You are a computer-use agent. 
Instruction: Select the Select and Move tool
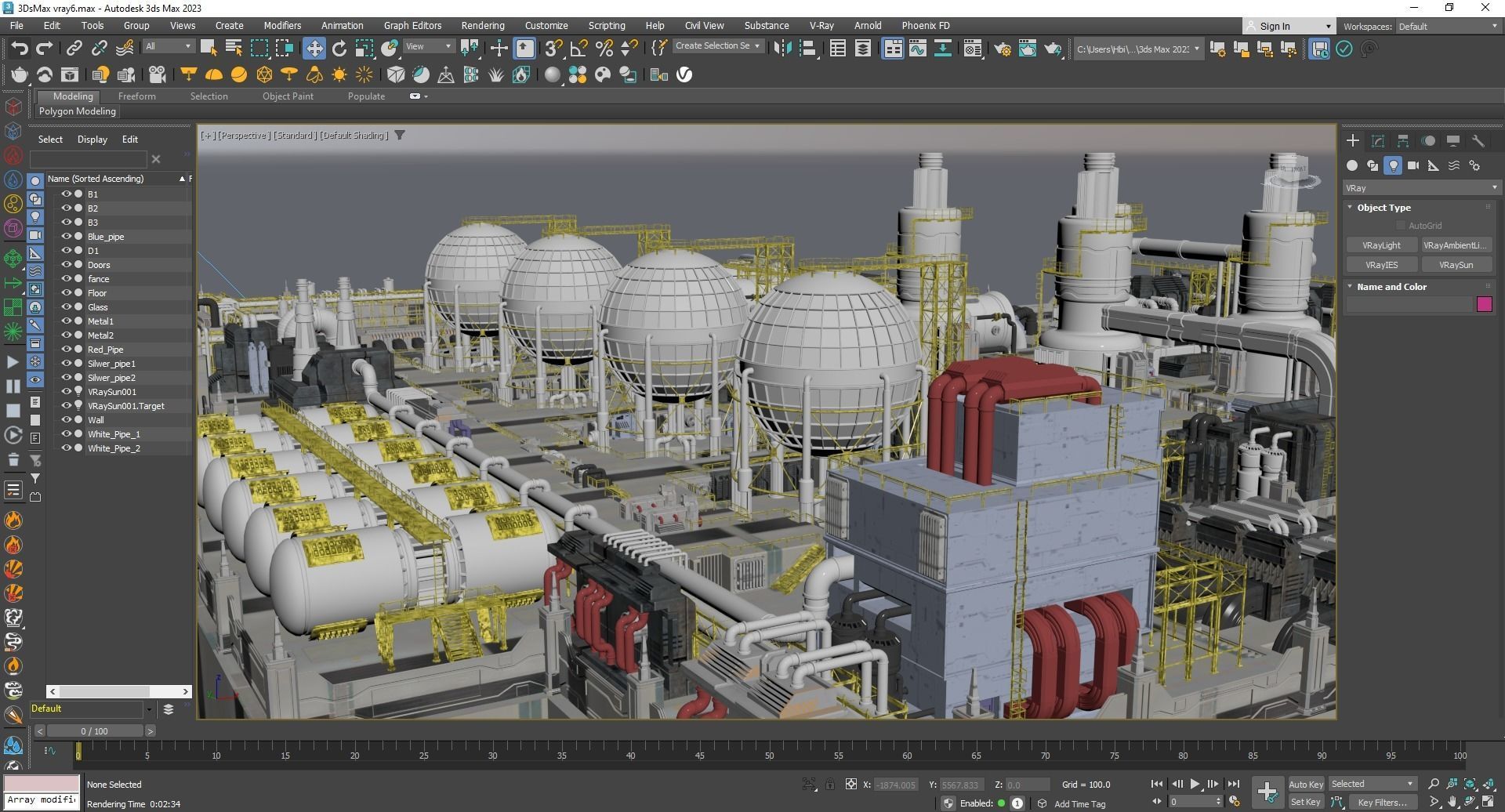coord(314,49)
